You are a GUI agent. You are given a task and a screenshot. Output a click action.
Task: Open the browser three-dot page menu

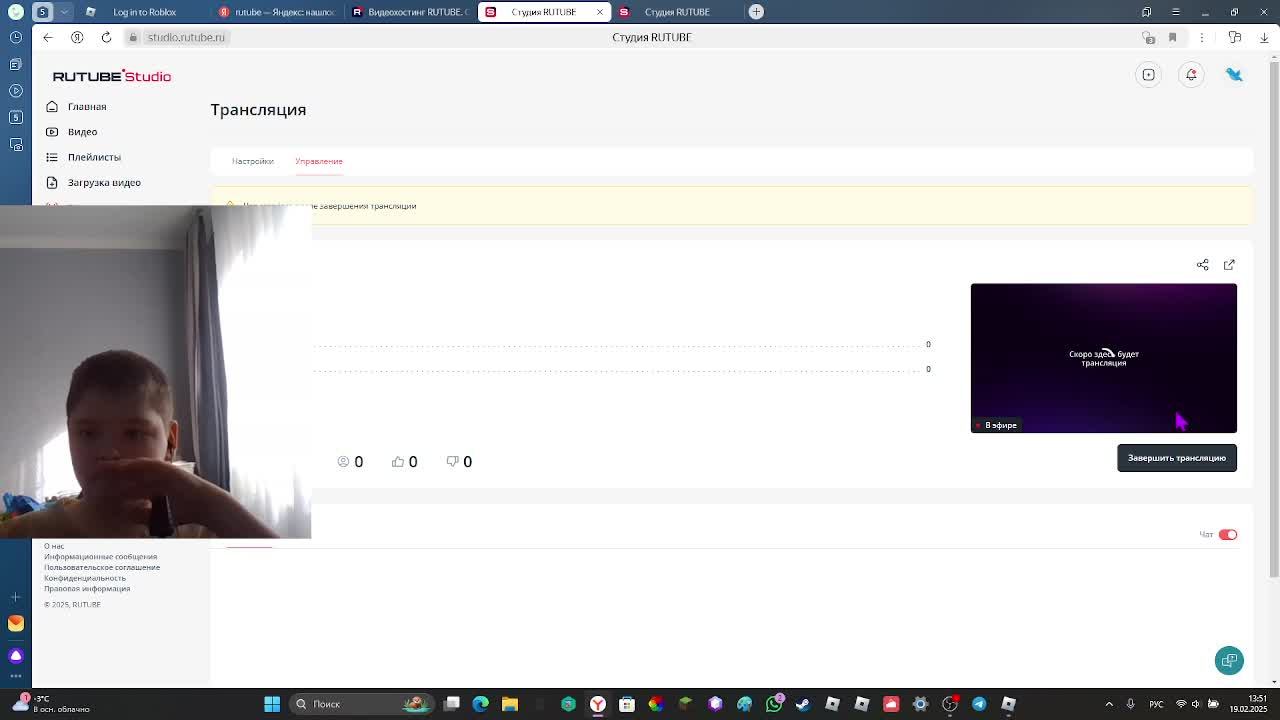click(x=1202, y=37)
